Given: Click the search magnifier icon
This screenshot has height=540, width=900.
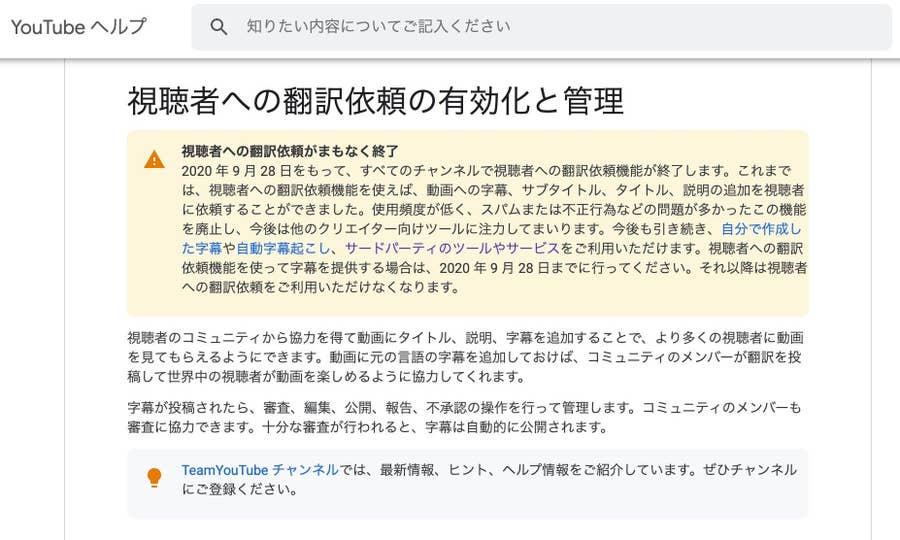Looking at the screenshot, I should 218,26.
